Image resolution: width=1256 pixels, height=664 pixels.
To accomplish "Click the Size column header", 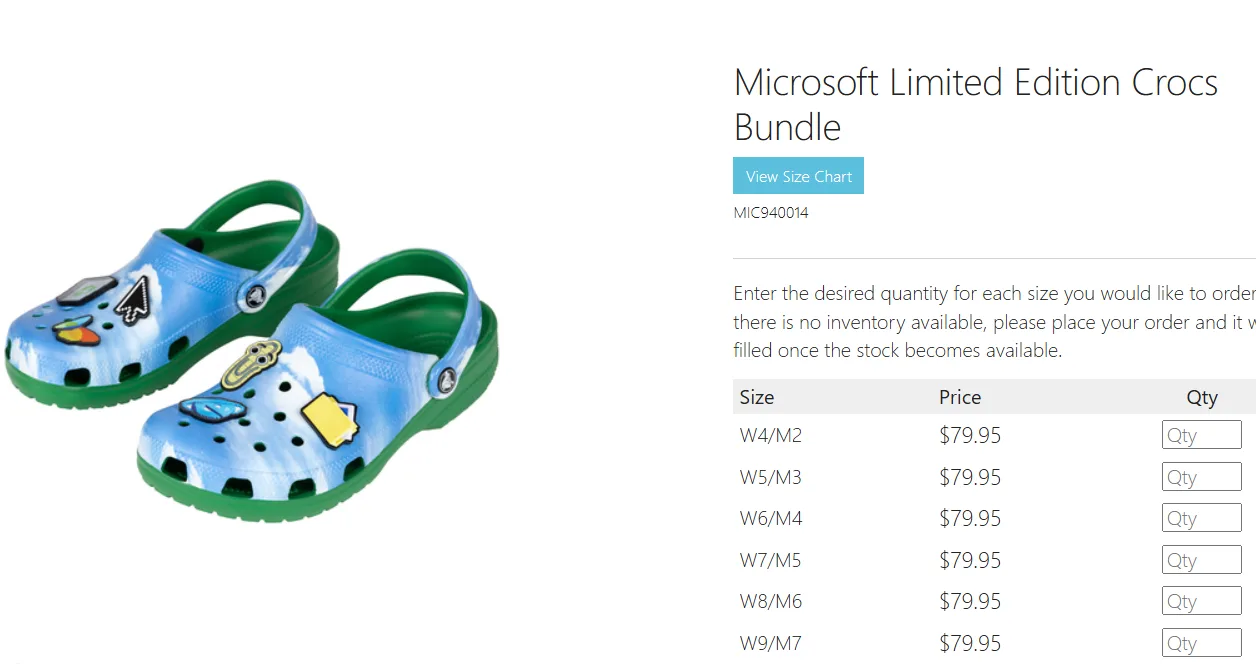I will click(x=757, y=397).
